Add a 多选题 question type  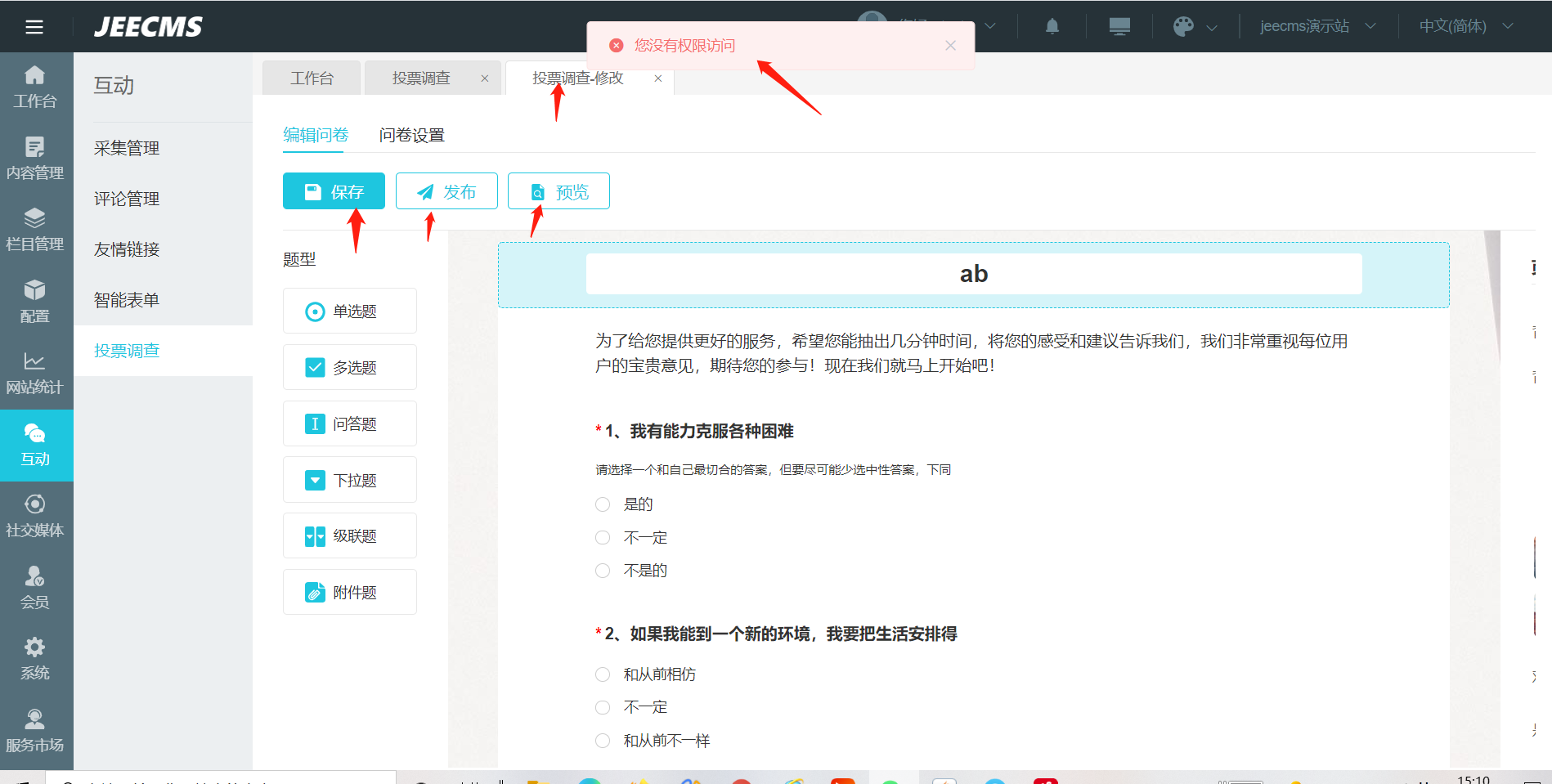[350, 367]
